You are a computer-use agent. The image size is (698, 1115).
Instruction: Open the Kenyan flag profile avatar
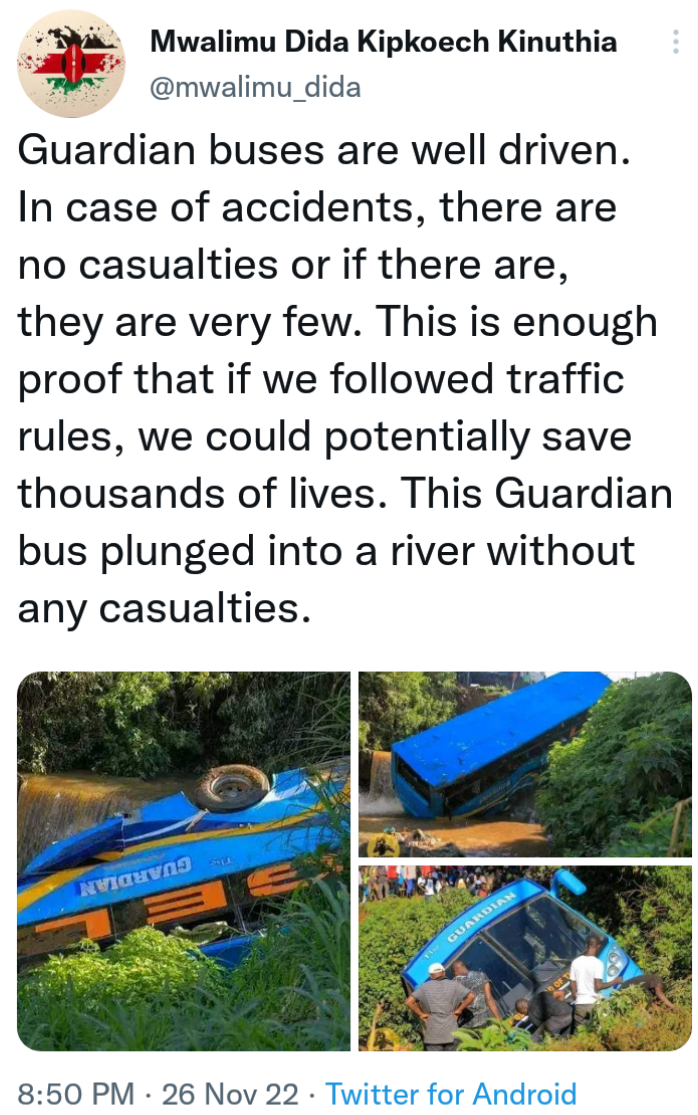click(70, 65)
